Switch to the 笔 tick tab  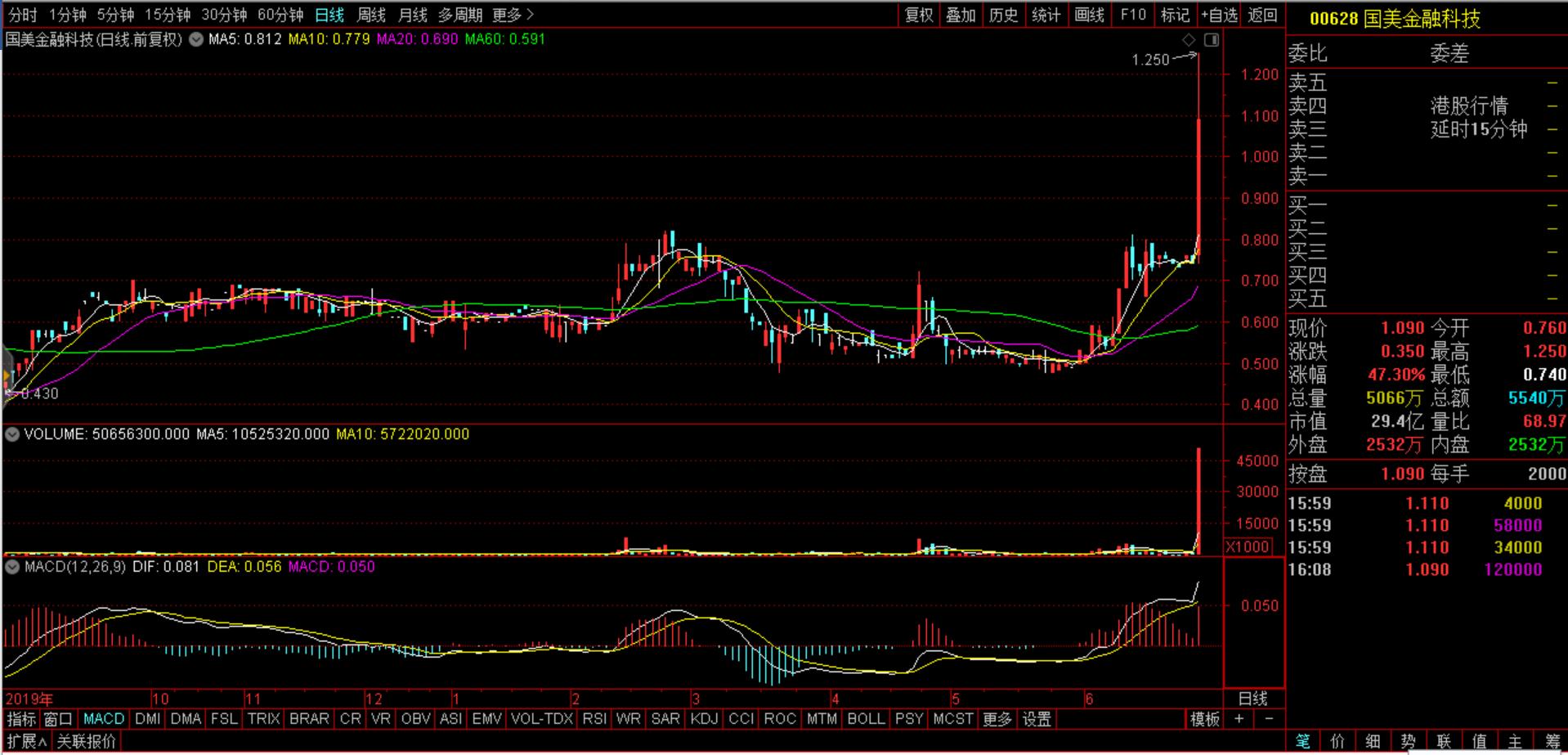pos(1303,741)
